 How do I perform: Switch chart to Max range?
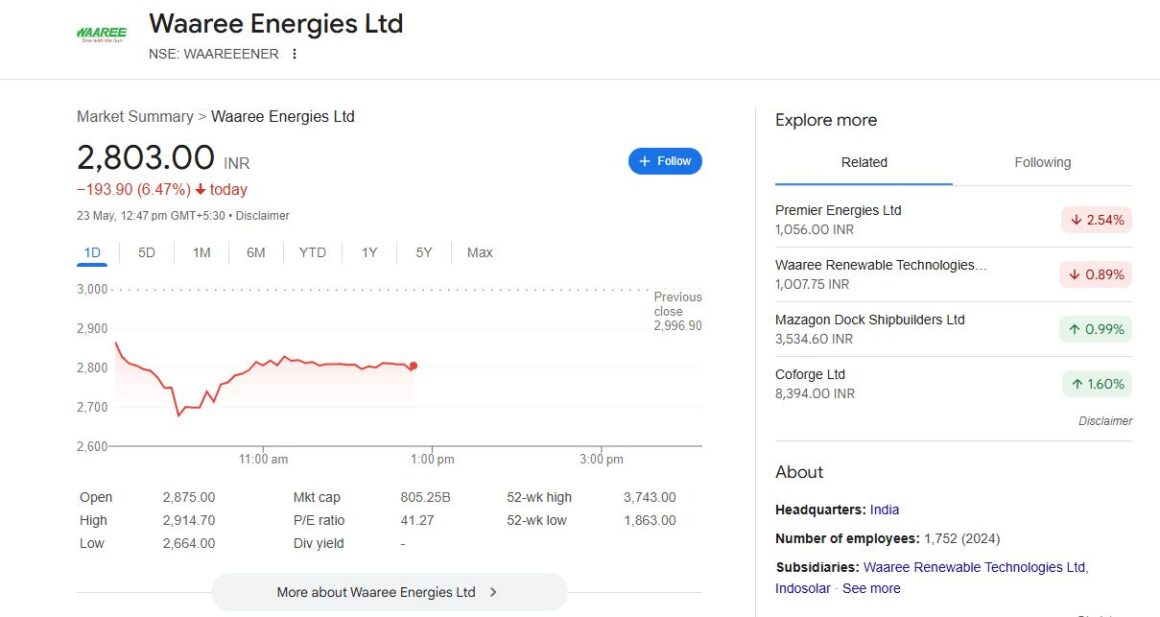tap(479, 253)
